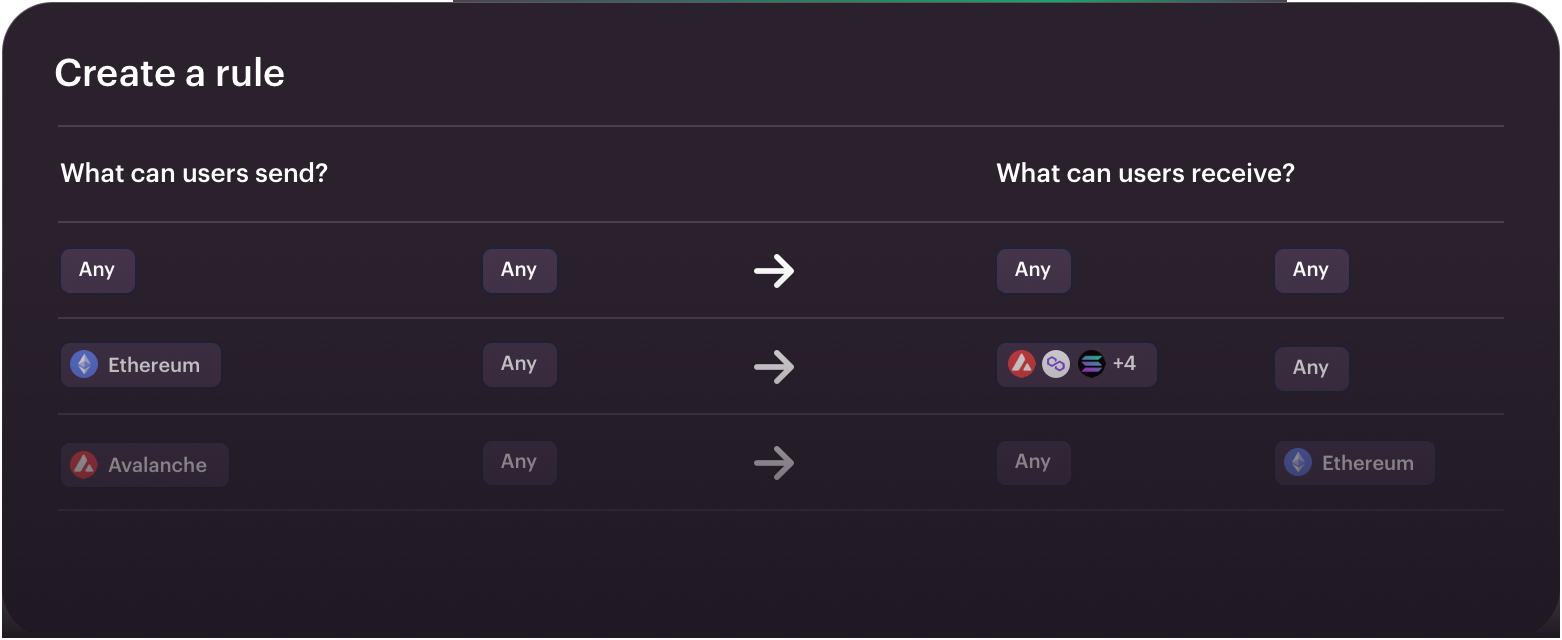Click the What can users send heading
This screenshot has width=1562, height=640.
[193, 172]
